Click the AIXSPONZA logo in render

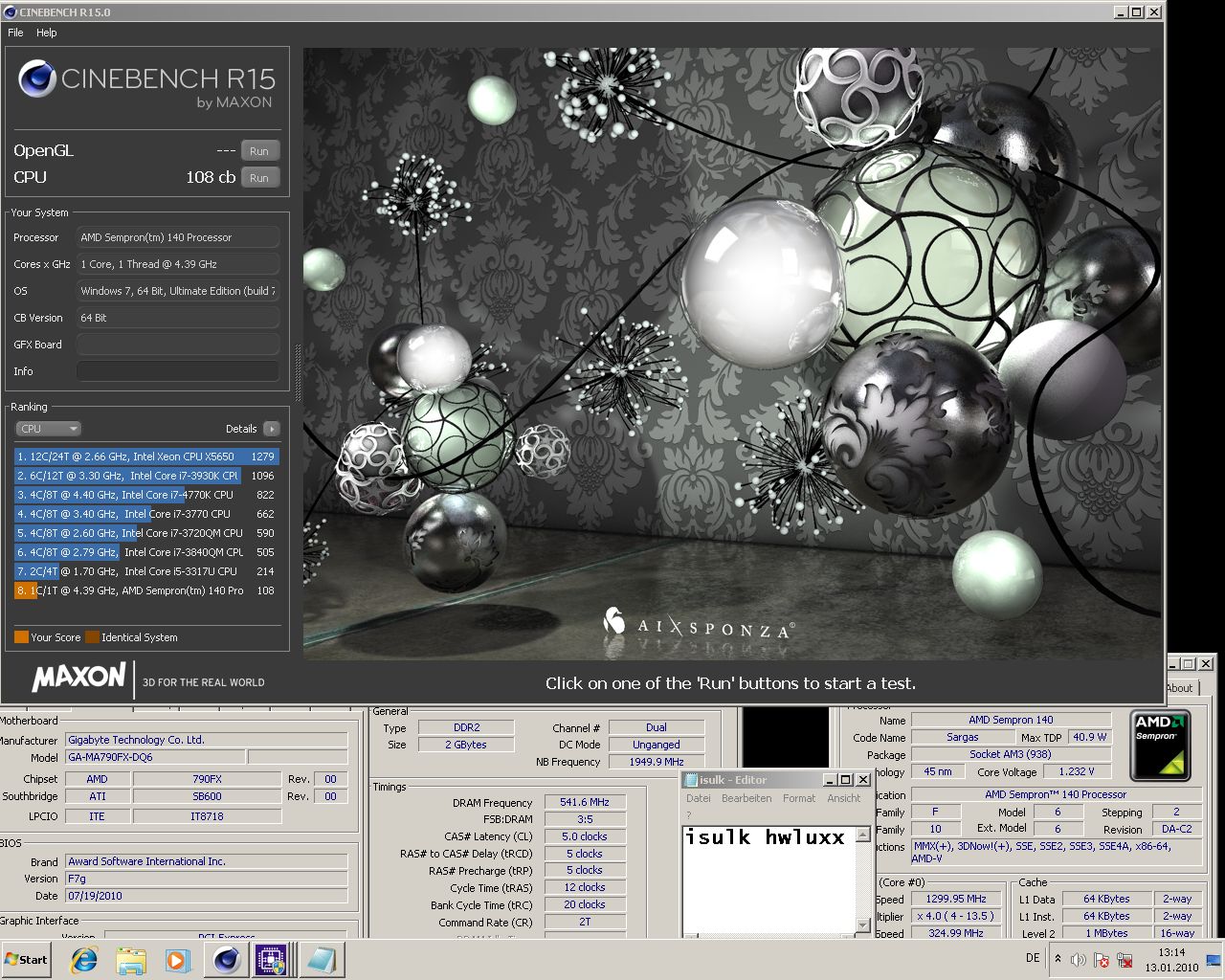pyautogui.click(x=699, y=625)
